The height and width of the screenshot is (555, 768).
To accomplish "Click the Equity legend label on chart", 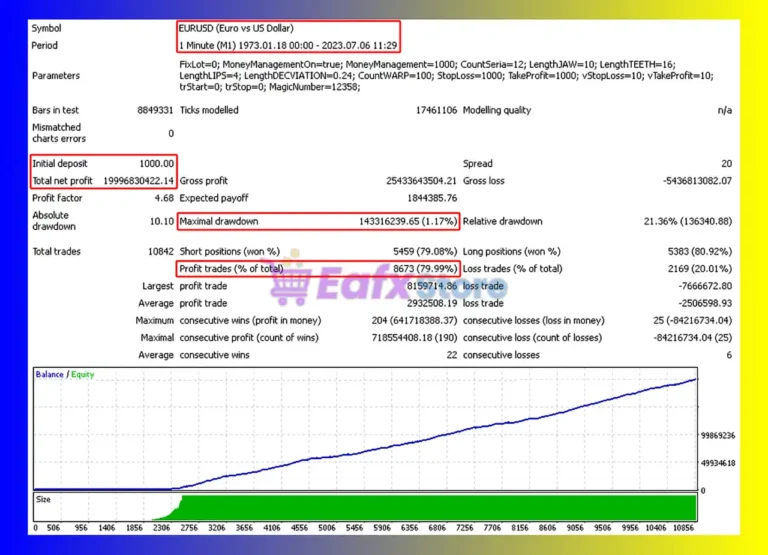I will (82, 374).
